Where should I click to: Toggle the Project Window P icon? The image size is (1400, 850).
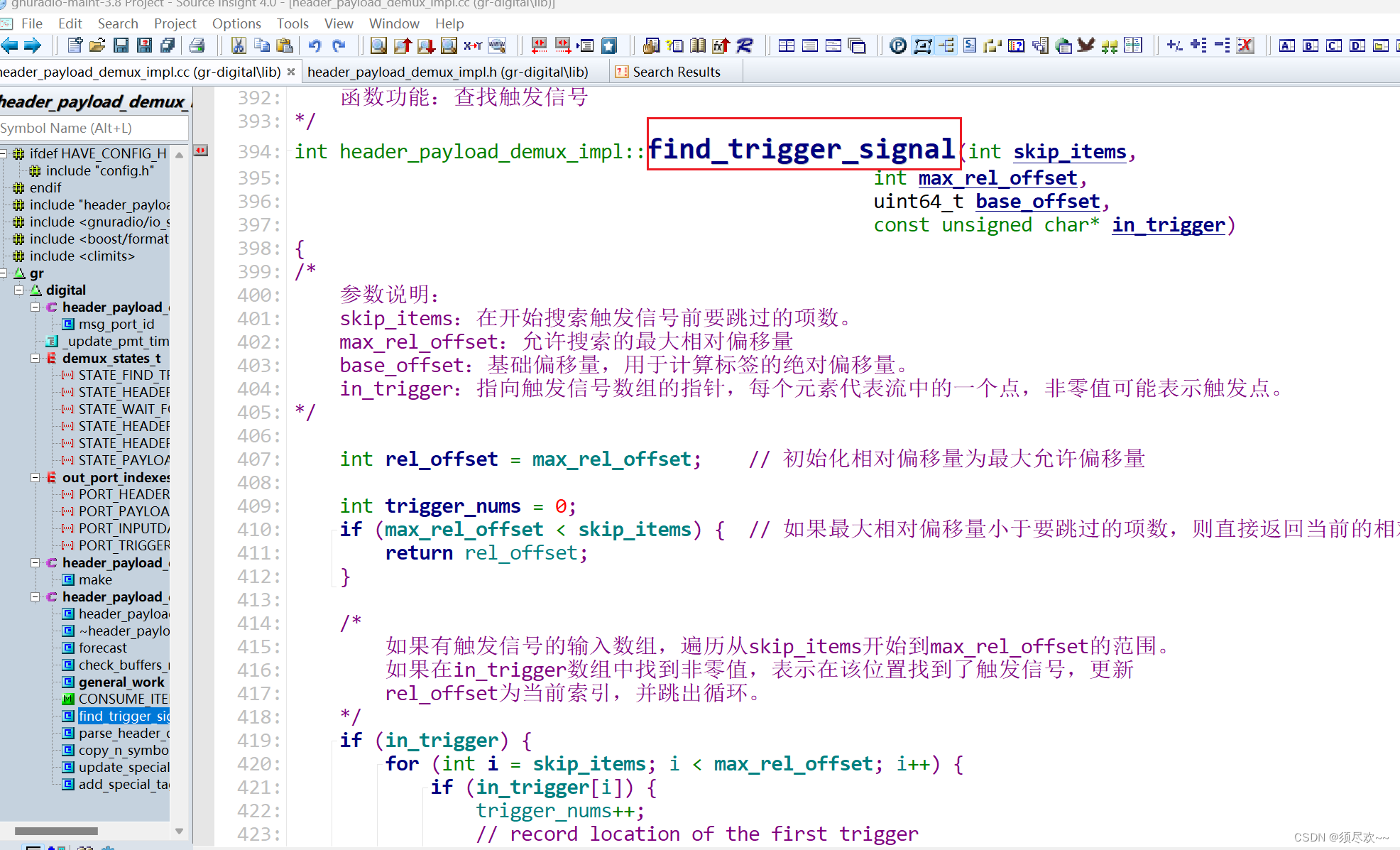(898, 46)
